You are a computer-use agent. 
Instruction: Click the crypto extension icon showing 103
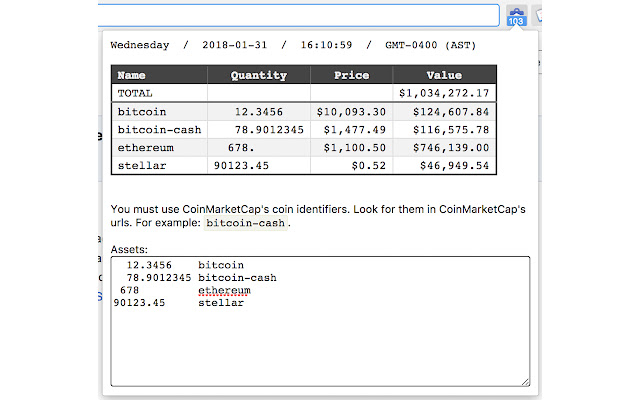point(516,16)
